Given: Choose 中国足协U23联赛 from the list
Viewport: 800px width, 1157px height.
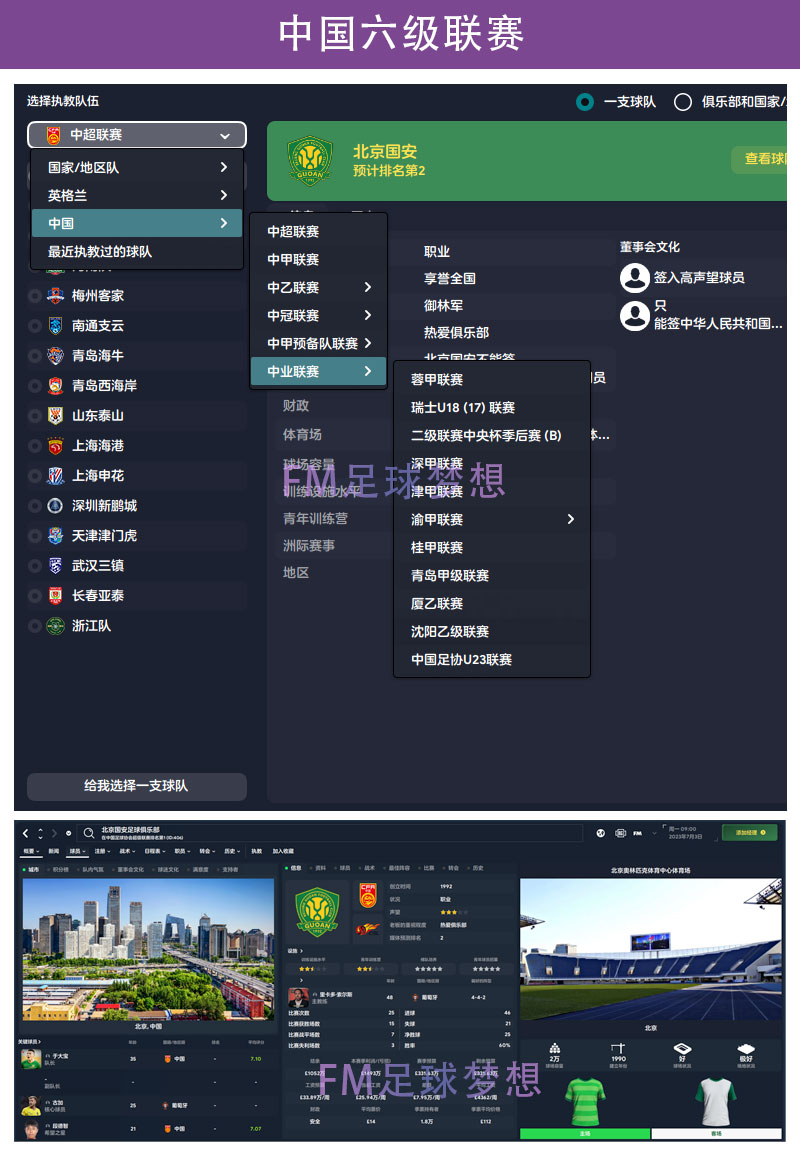Looking at the screenshot, I should pyautogui.click(x=492, y=660).
